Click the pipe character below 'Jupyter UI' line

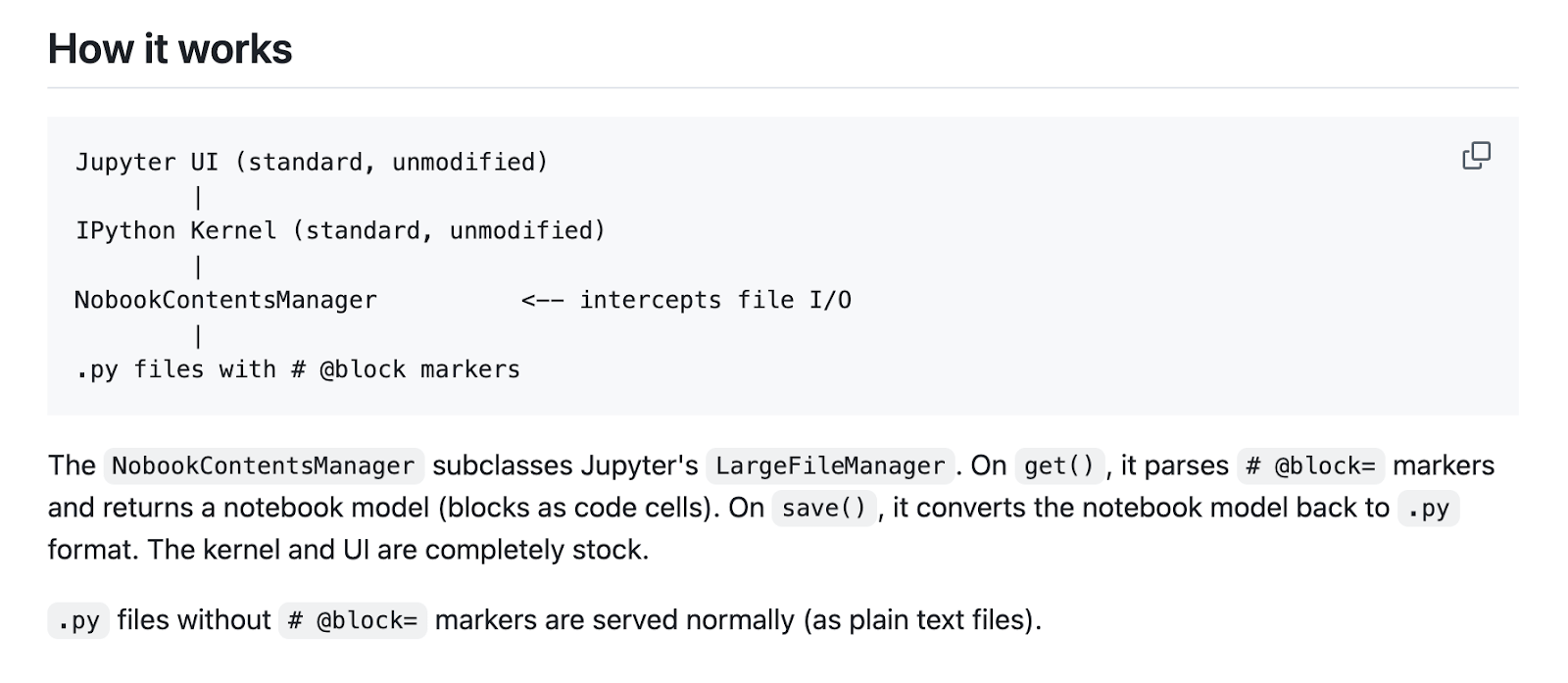point(198,197)
